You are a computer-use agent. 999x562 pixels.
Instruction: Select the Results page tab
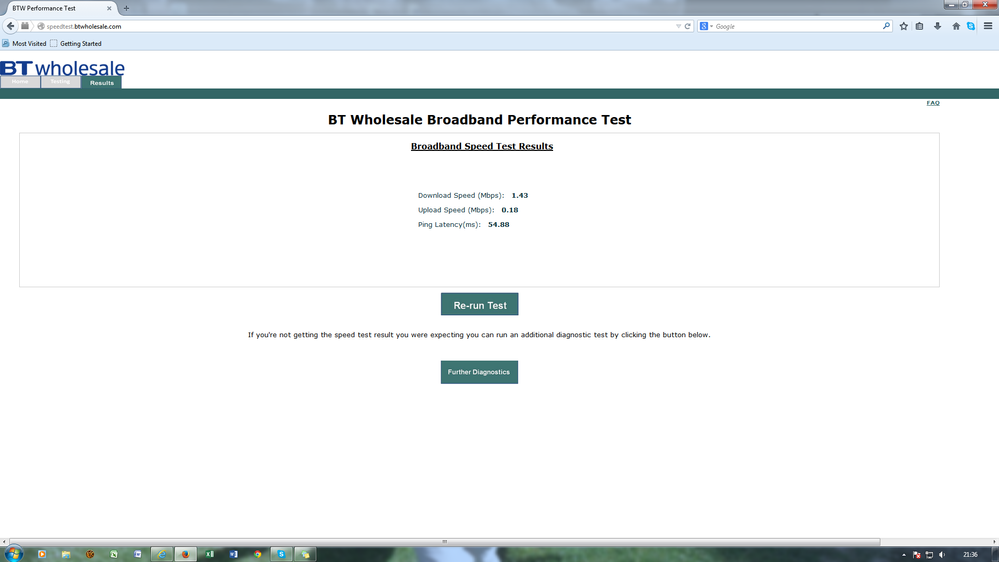point(101,83)
